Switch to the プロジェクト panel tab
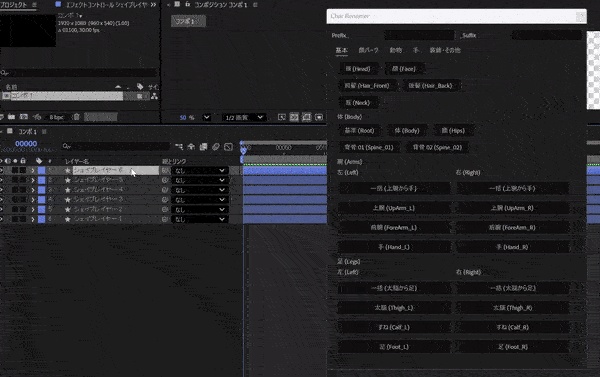 14,5
